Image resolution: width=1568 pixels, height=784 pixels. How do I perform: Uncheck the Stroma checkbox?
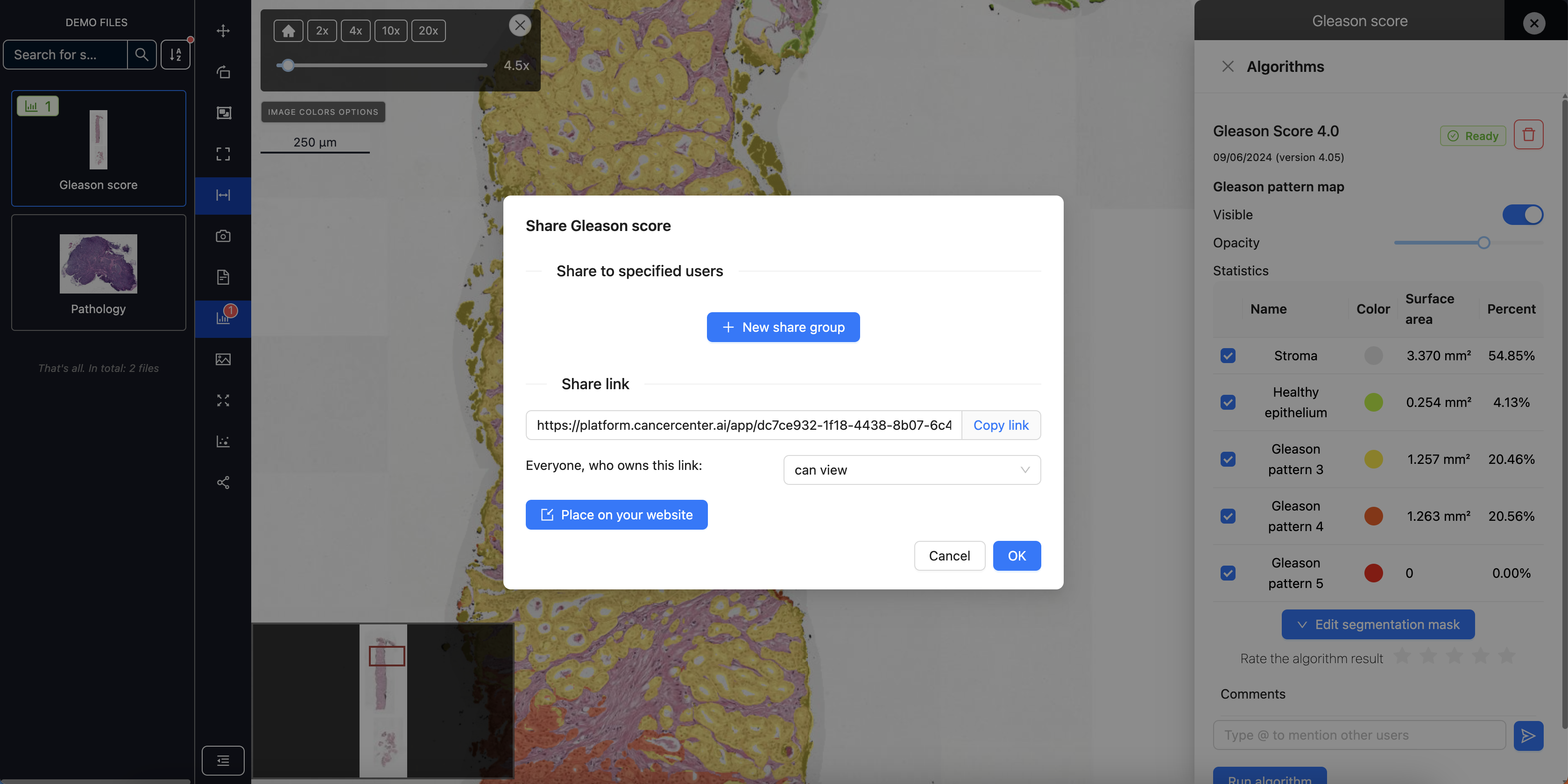click(x=1228, y=356)
